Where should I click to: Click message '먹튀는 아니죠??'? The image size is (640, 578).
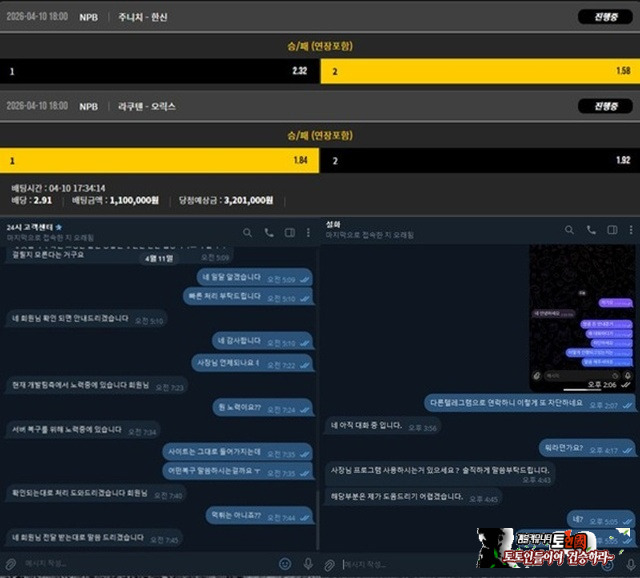[x=259, y=516]
